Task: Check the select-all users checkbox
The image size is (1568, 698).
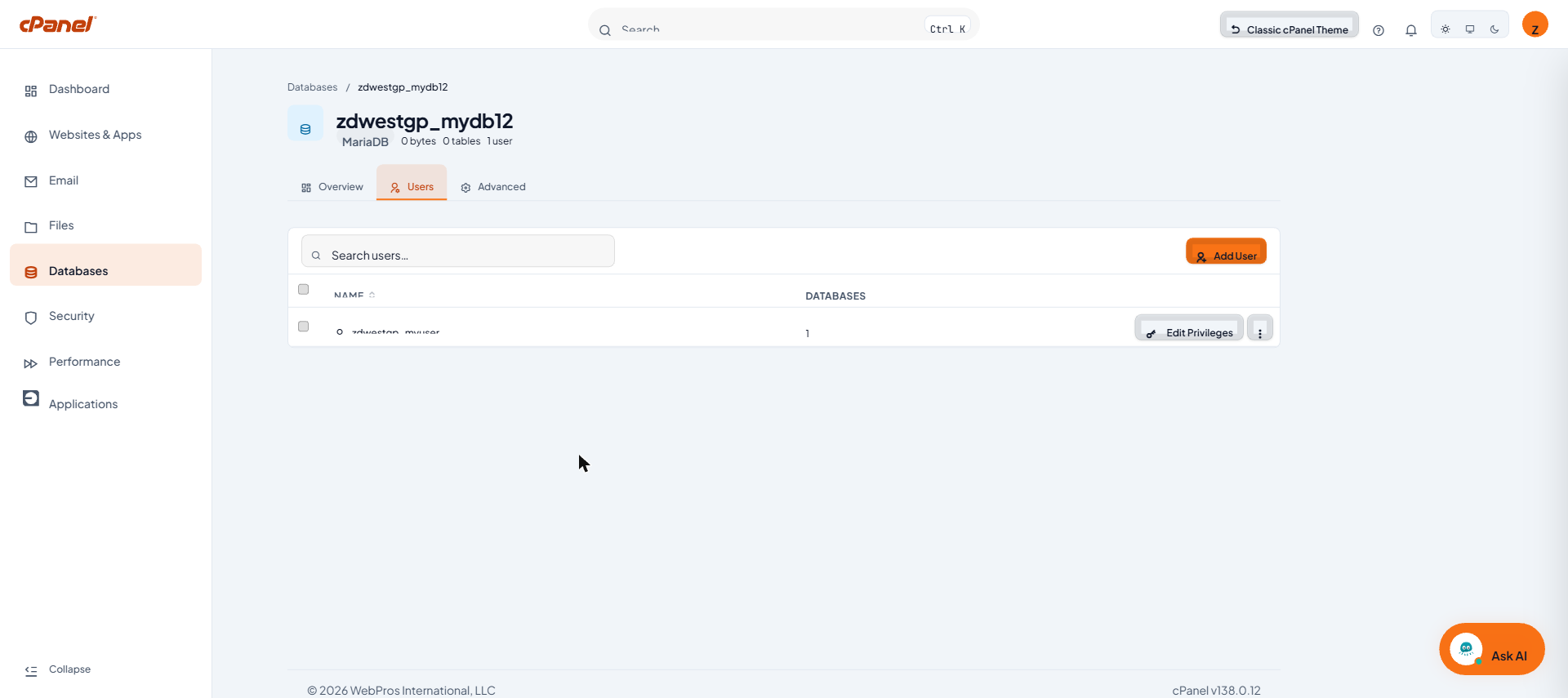Action: [304, 289]
